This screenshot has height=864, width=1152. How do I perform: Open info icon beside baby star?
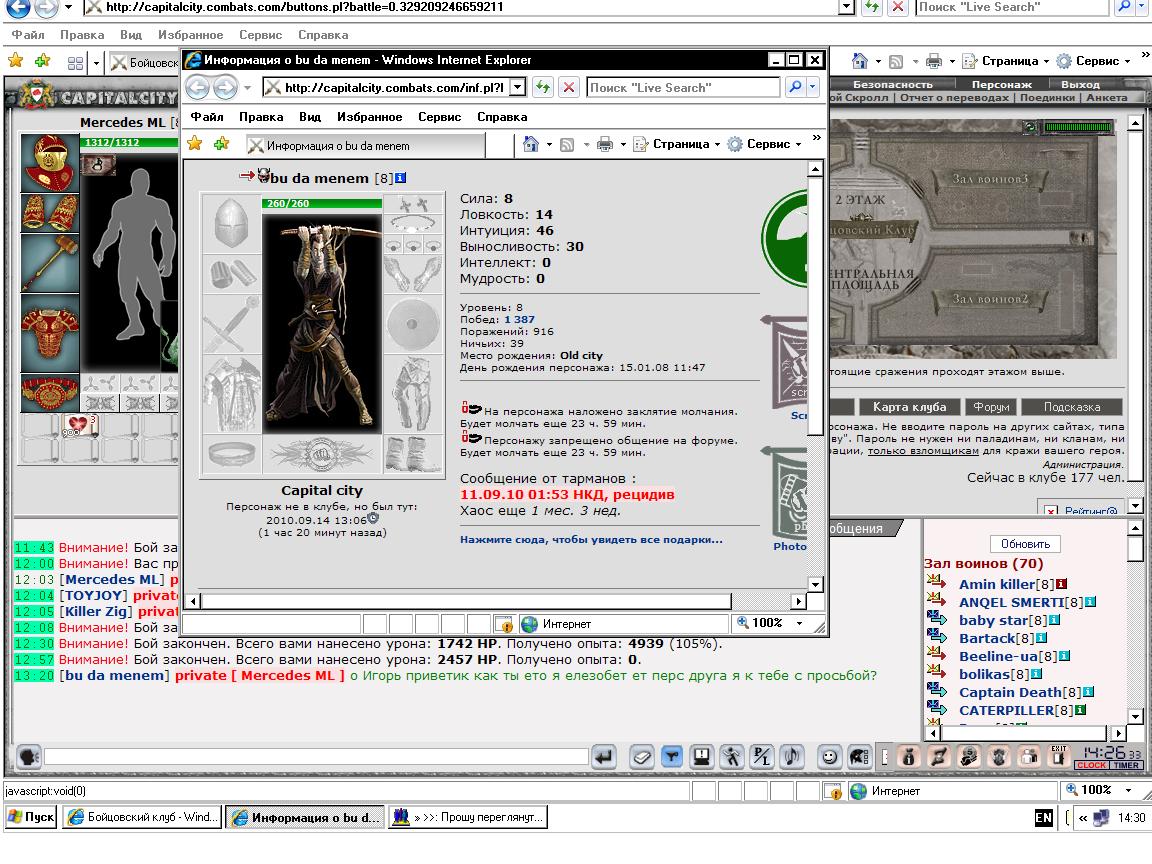(1054, 620)
